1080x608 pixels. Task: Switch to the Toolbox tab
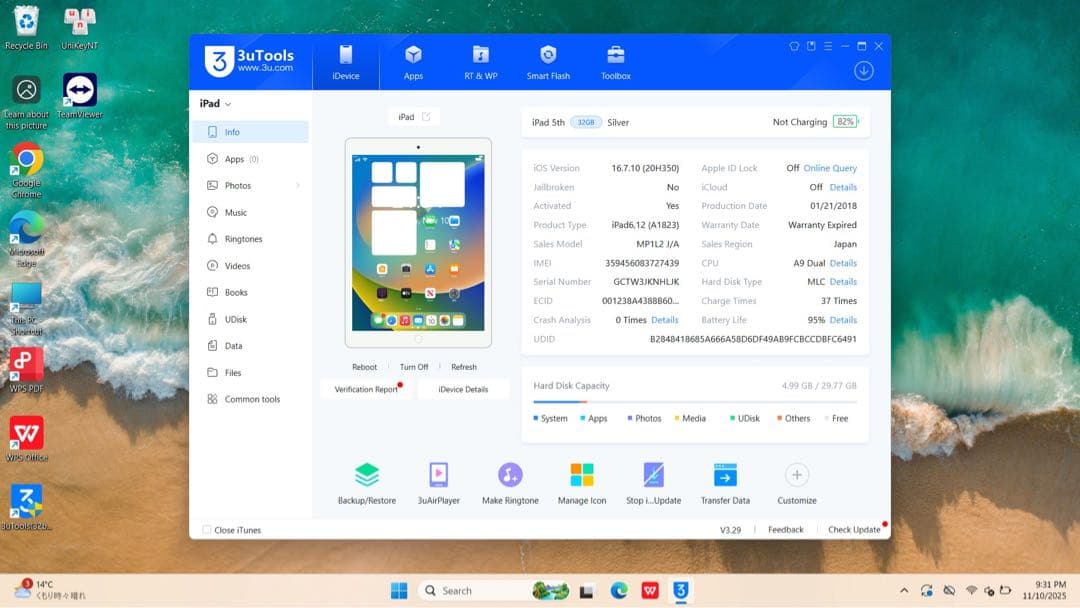616,62
